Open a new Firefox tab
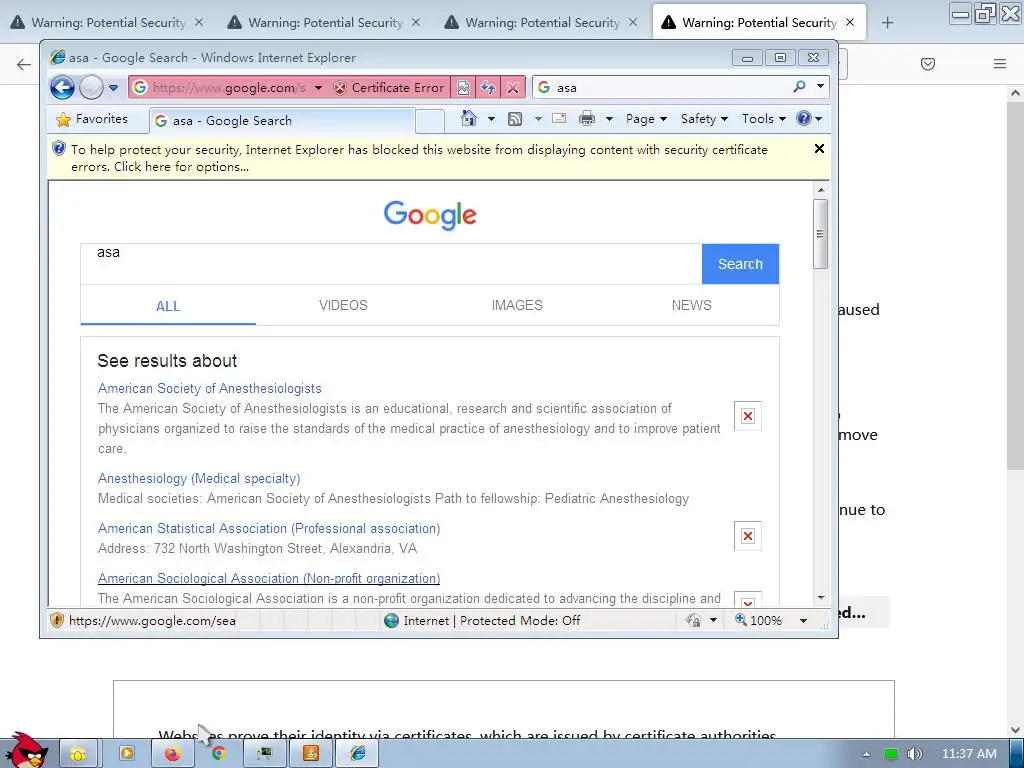 click(x=887, y=23)
